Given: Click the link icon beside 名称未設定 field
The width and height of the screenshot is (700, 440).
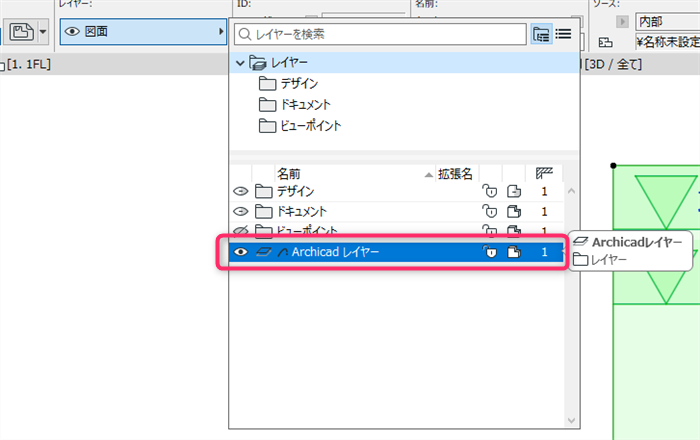Looking at the screenshot, I should (605, 42).
